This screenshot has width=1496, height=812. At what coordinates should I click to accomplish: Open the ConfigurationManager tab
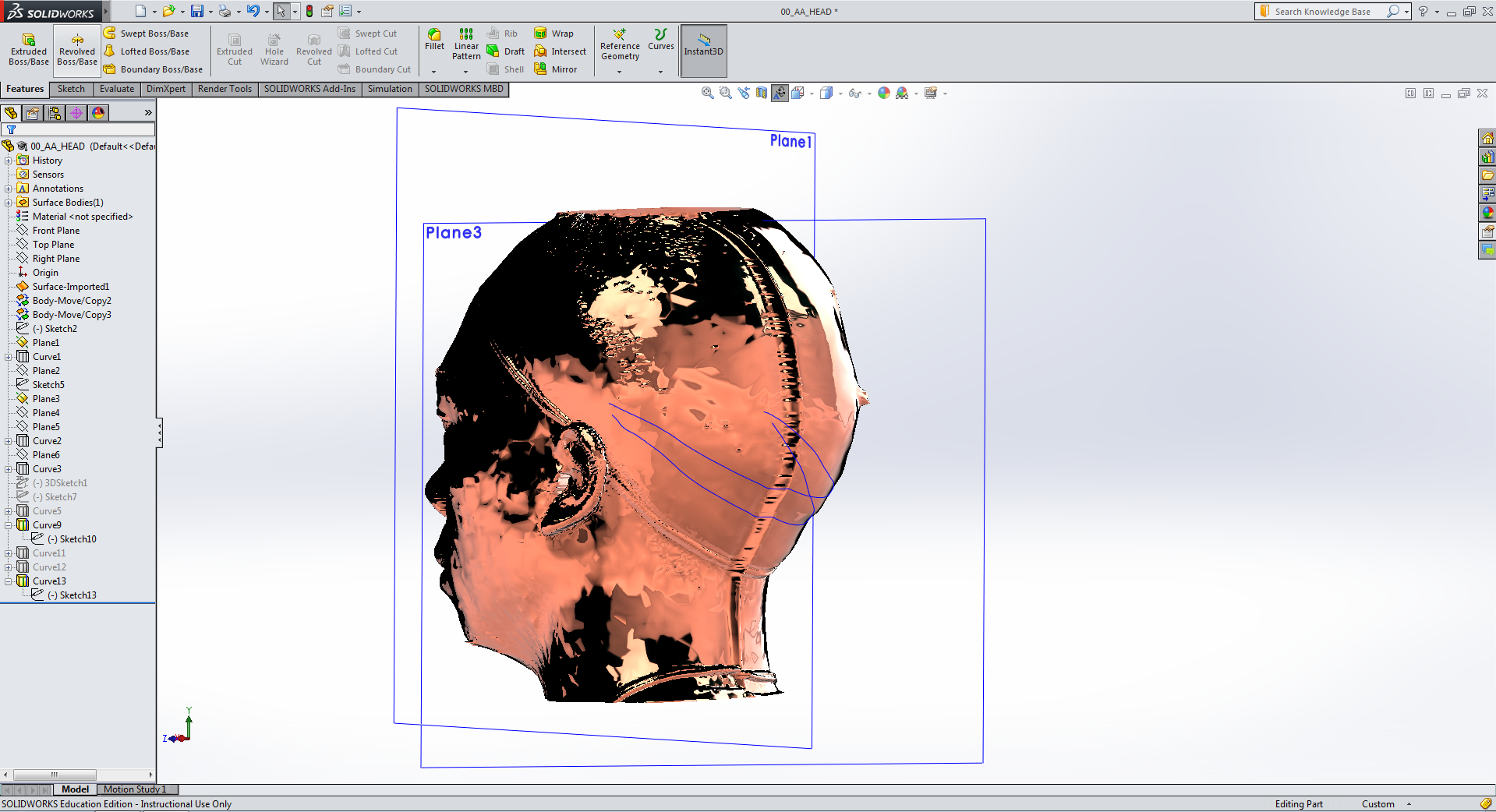click(55, 113)
